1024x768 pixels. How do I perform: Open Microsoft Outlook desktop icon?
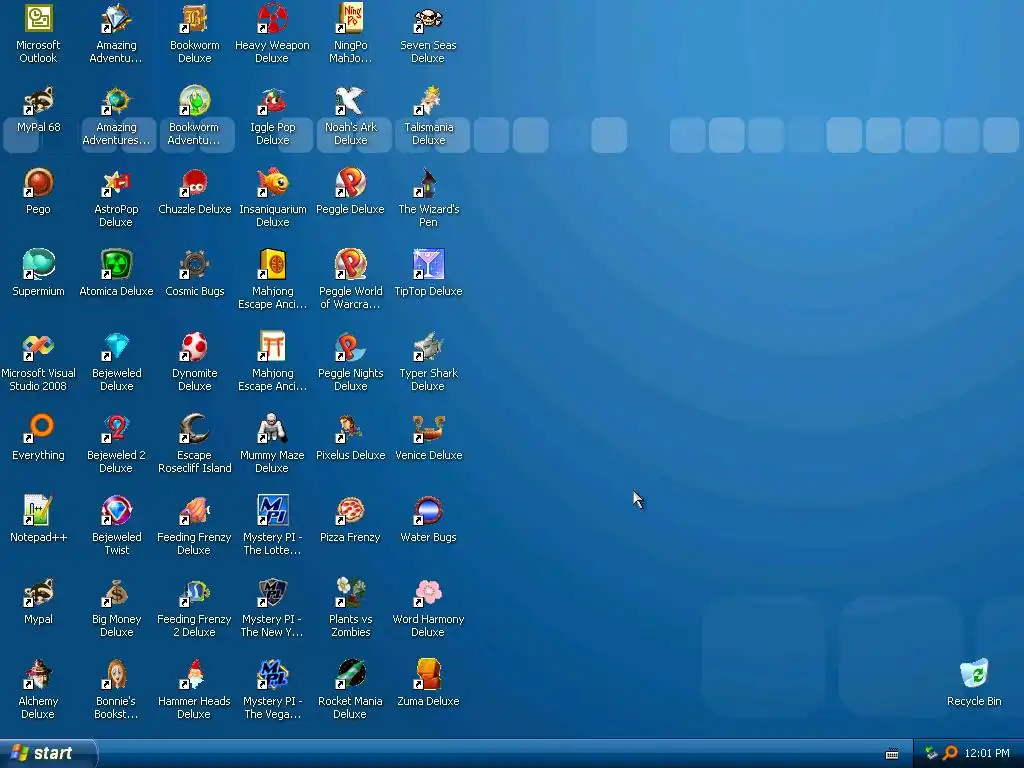click(x=38, y=18)
